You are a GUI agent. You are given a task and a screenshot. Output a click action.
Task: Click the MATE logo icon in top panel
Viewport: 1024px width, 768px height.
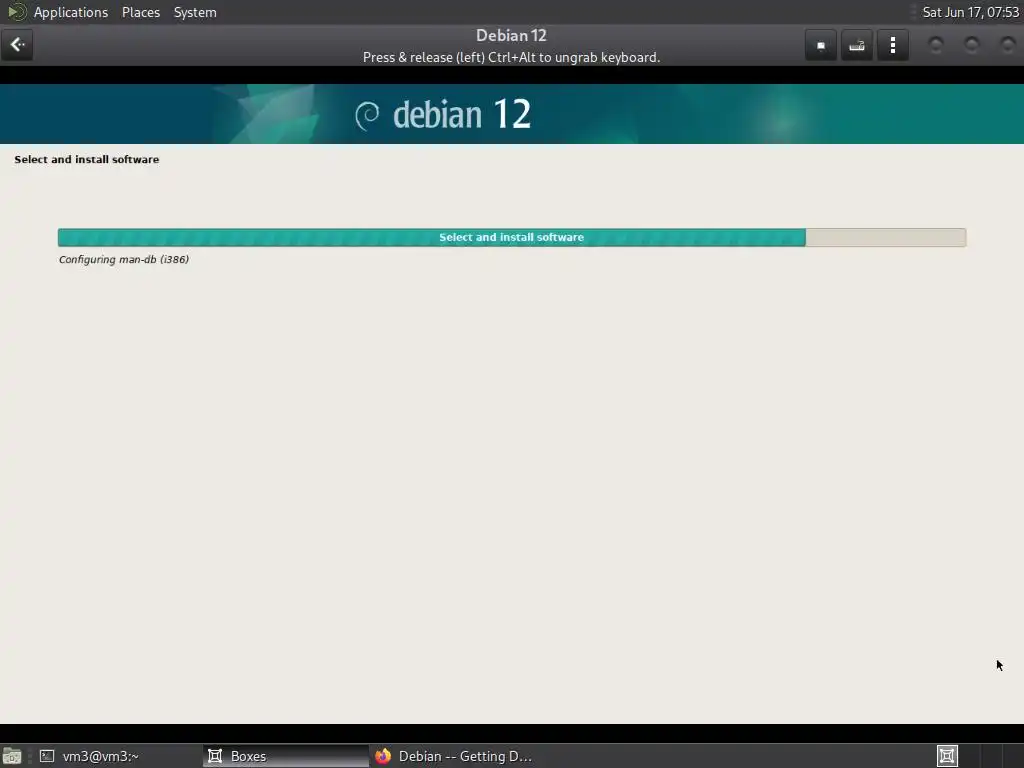pos(16,12)
